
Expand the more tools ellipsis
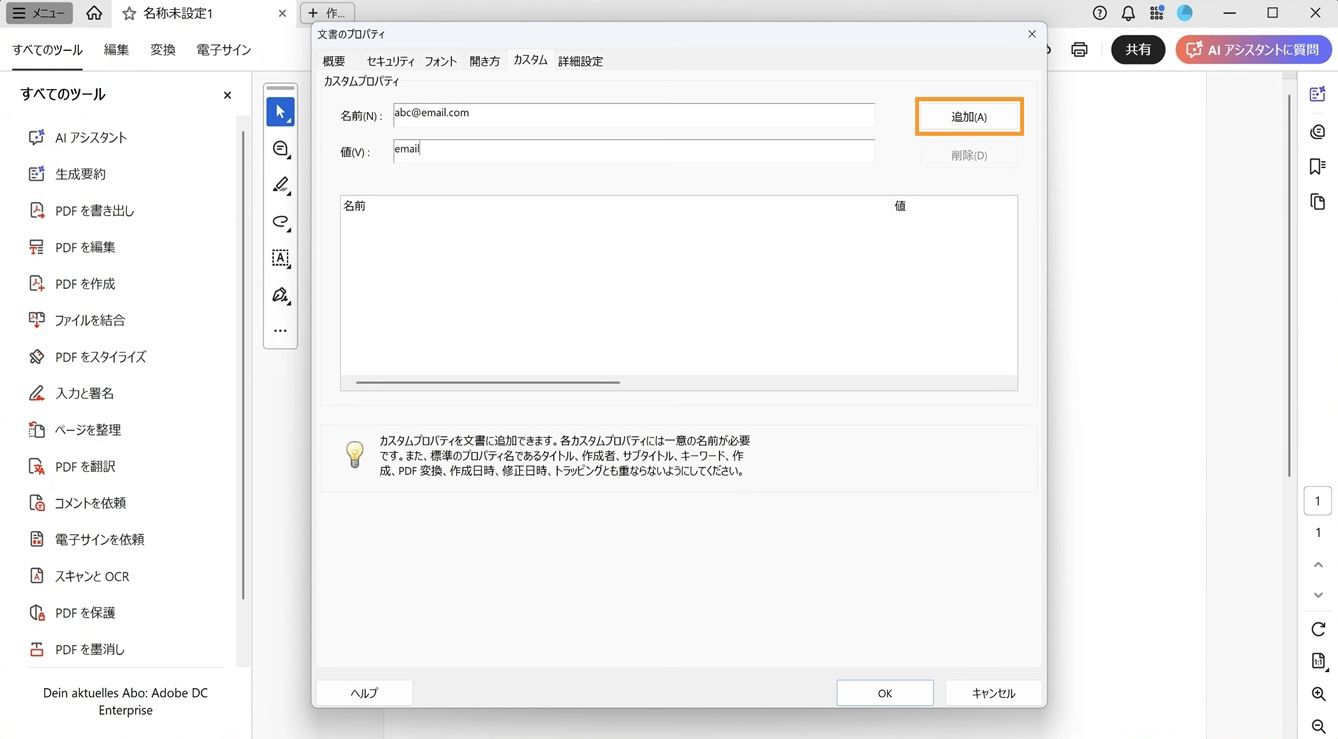[x=281, y=330]
